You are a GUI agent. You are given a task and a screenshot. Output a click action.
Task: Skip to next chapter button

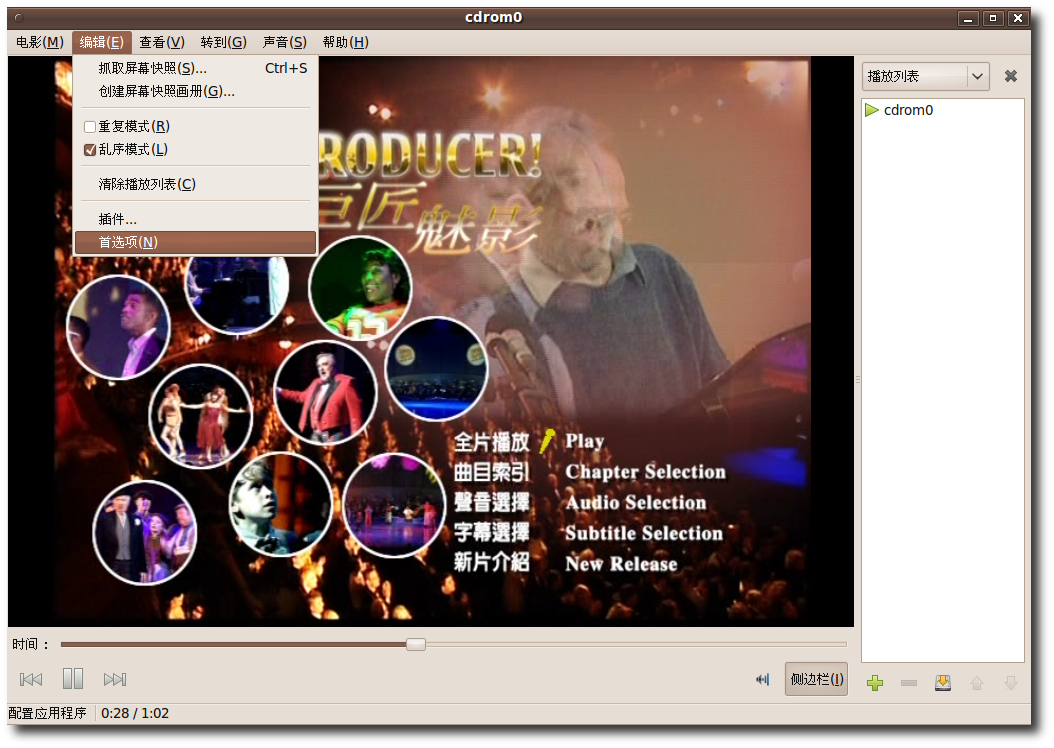point(115,679)
